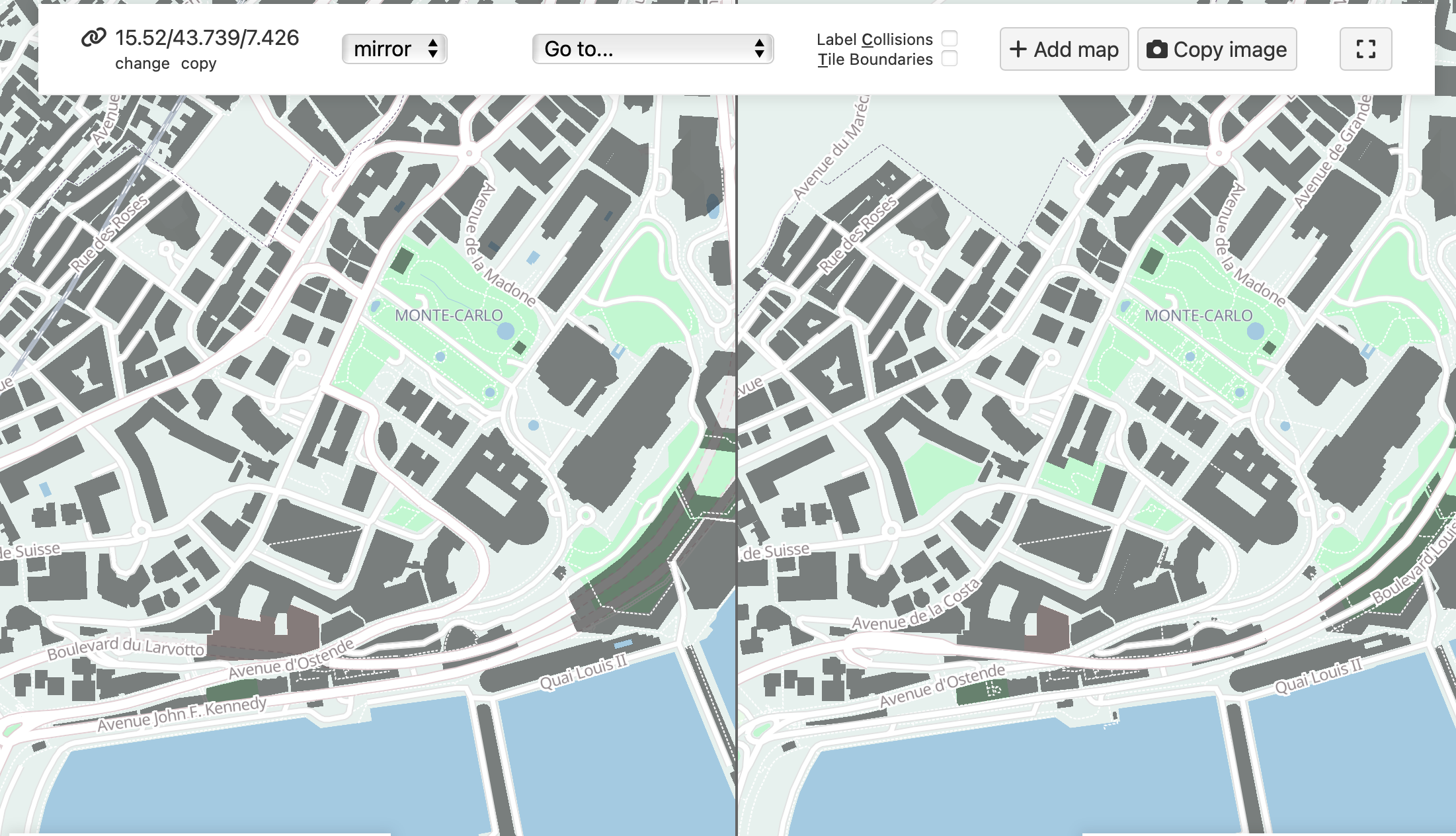Click Boulevard du Larvotto label
The image size is (1456, 836).
126,648
